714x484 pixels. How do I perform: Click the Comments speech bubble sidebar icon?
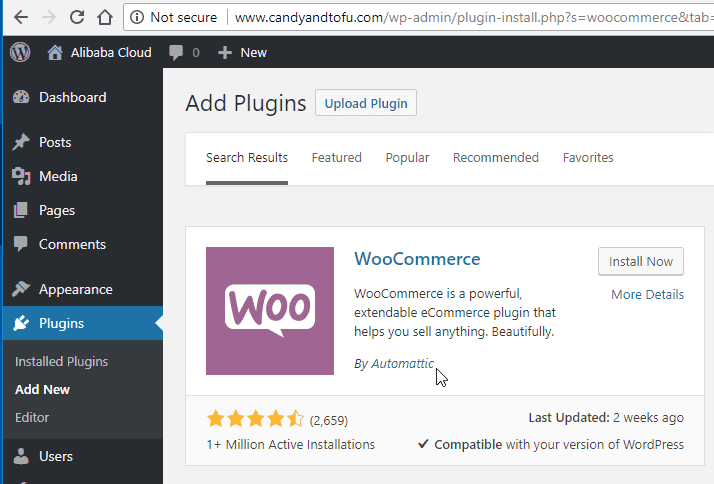click(x=20, y=244)
